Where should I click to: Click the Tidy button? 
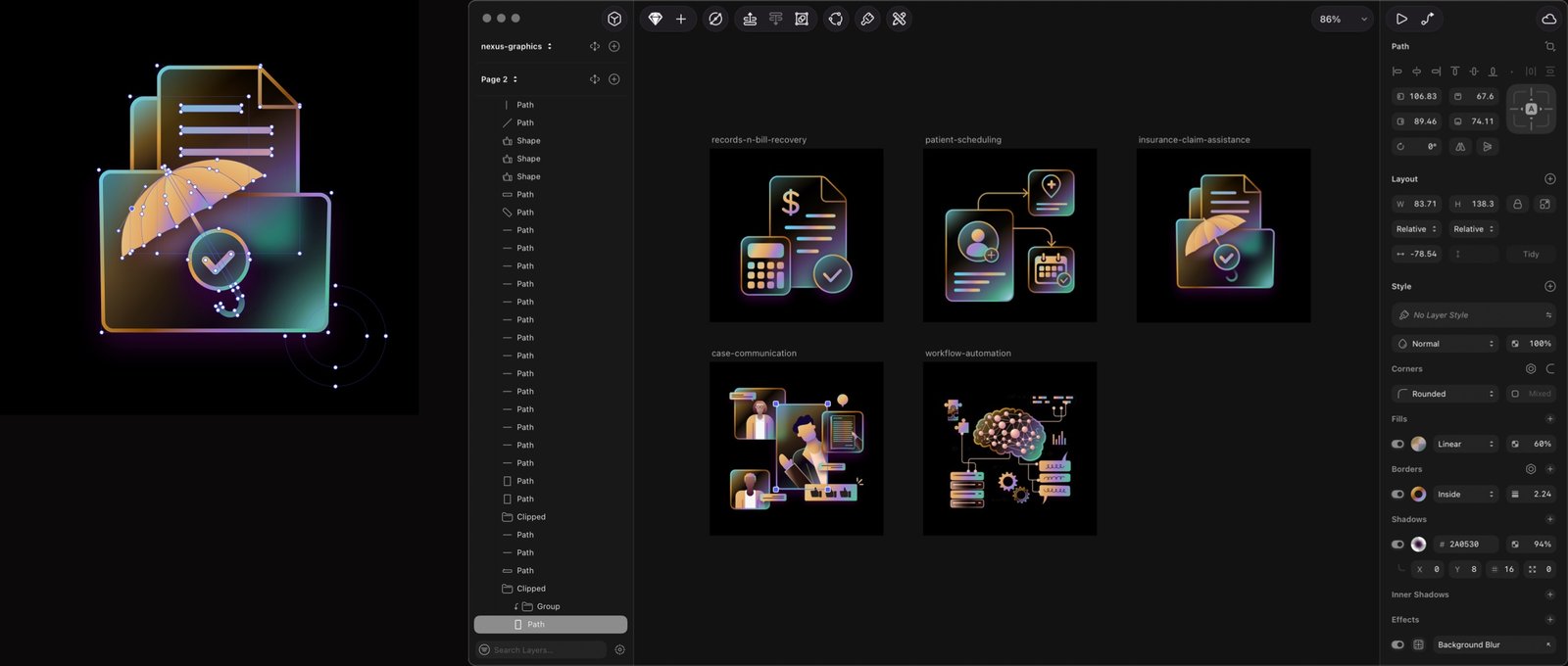click(1531, 254)
